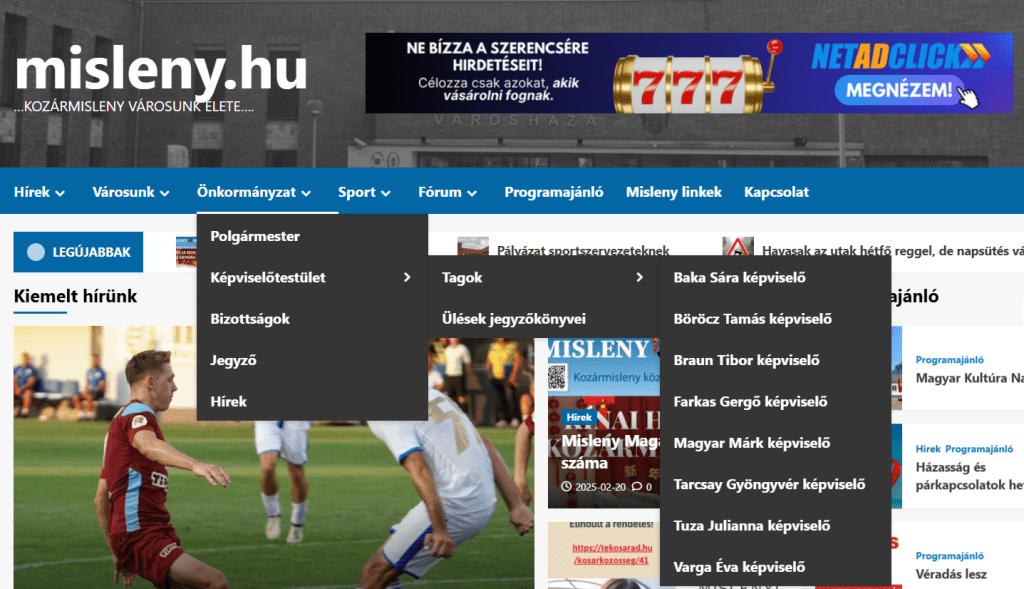Screen dimensions: 1024x589
Task: Select Hírek under Önkormányzat dropdown
Action: click(x=312, y=402)
